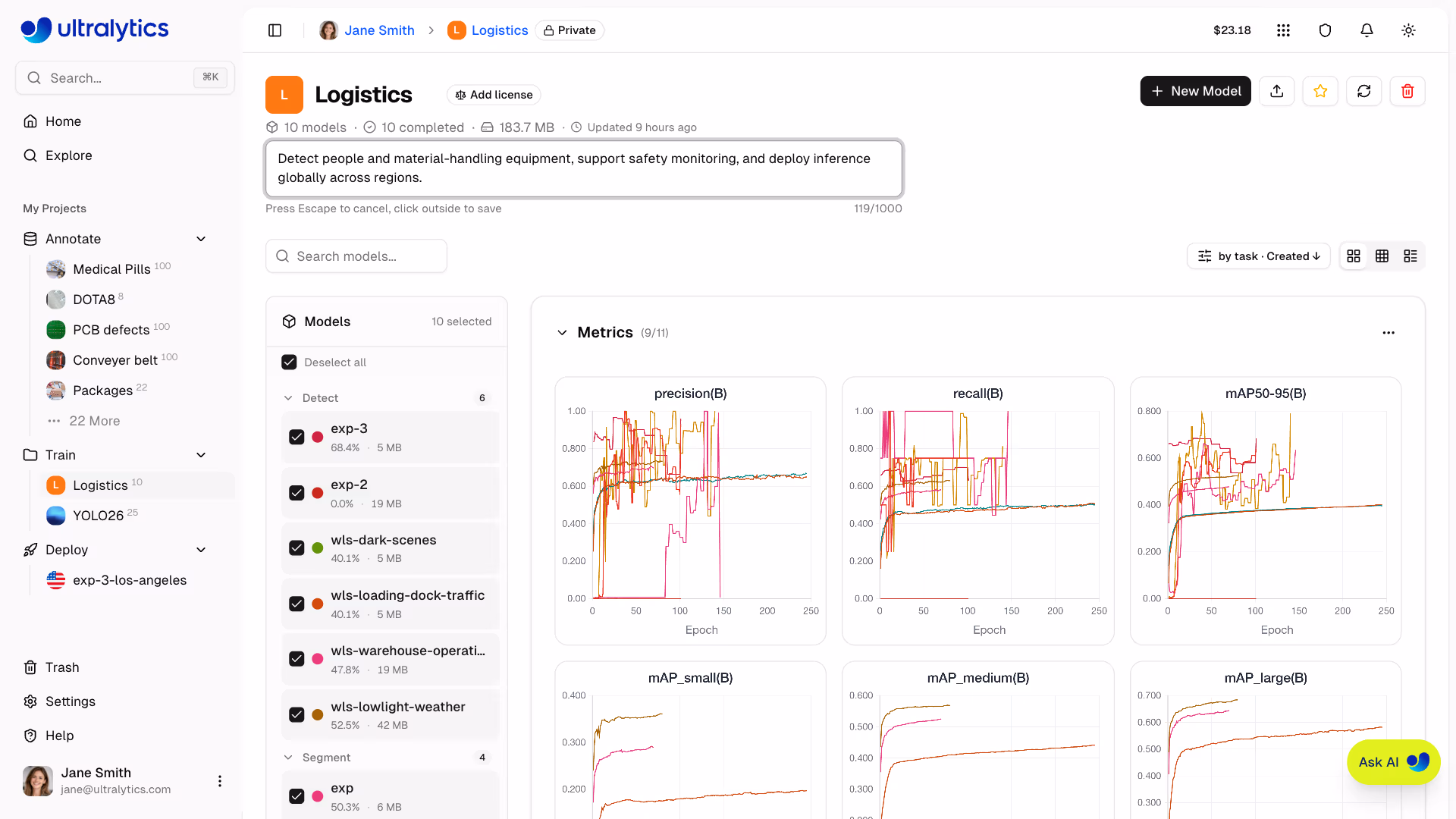
Task: Switch to card grid view icon
Action: pyautogui.click(x=1354, y=256)
